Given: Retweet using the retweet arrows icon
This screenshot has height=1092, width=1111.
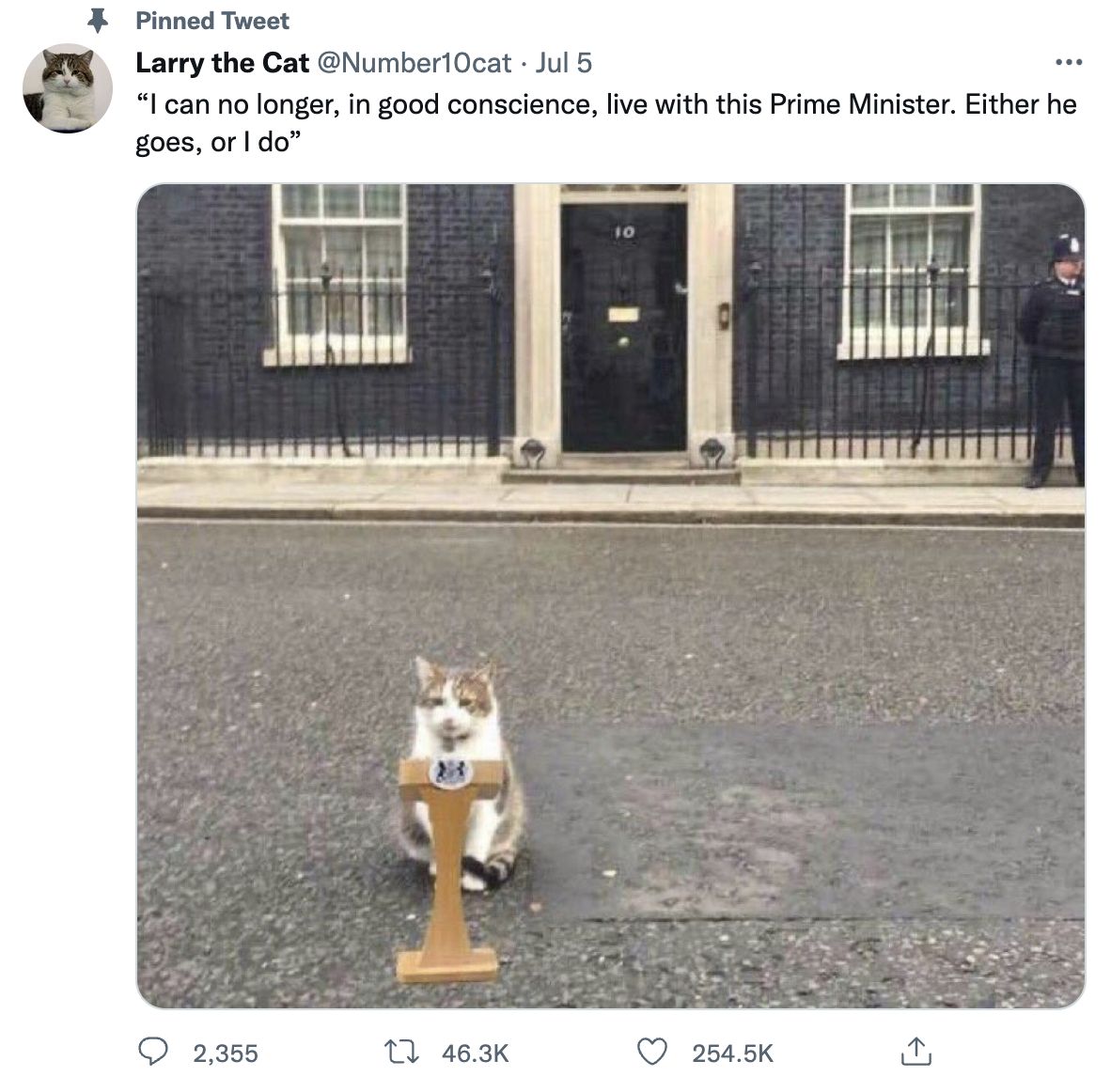Looking at the screenshot, I should click(401, 1053).
